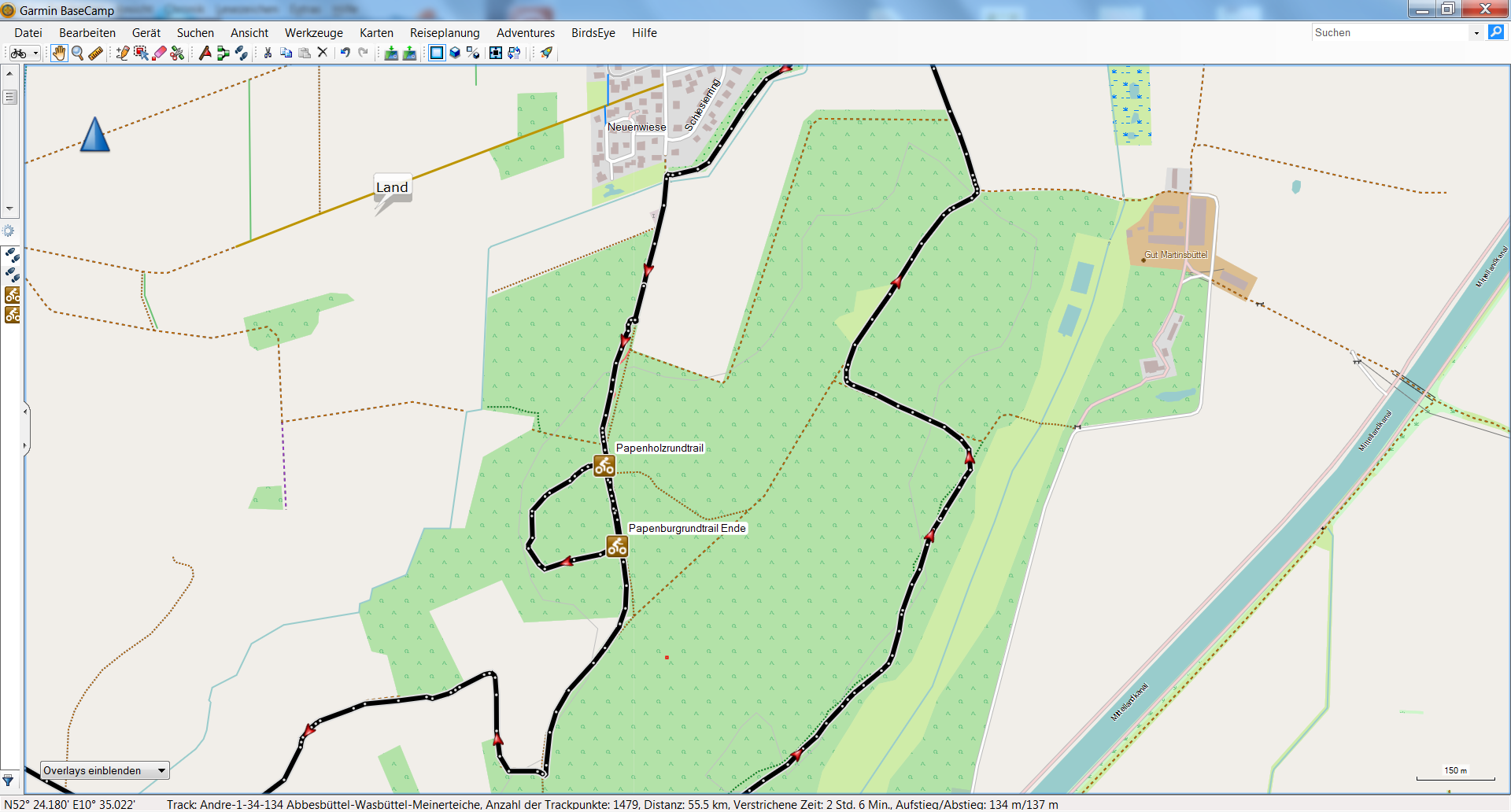Center map on selected item

click(496, 53)
